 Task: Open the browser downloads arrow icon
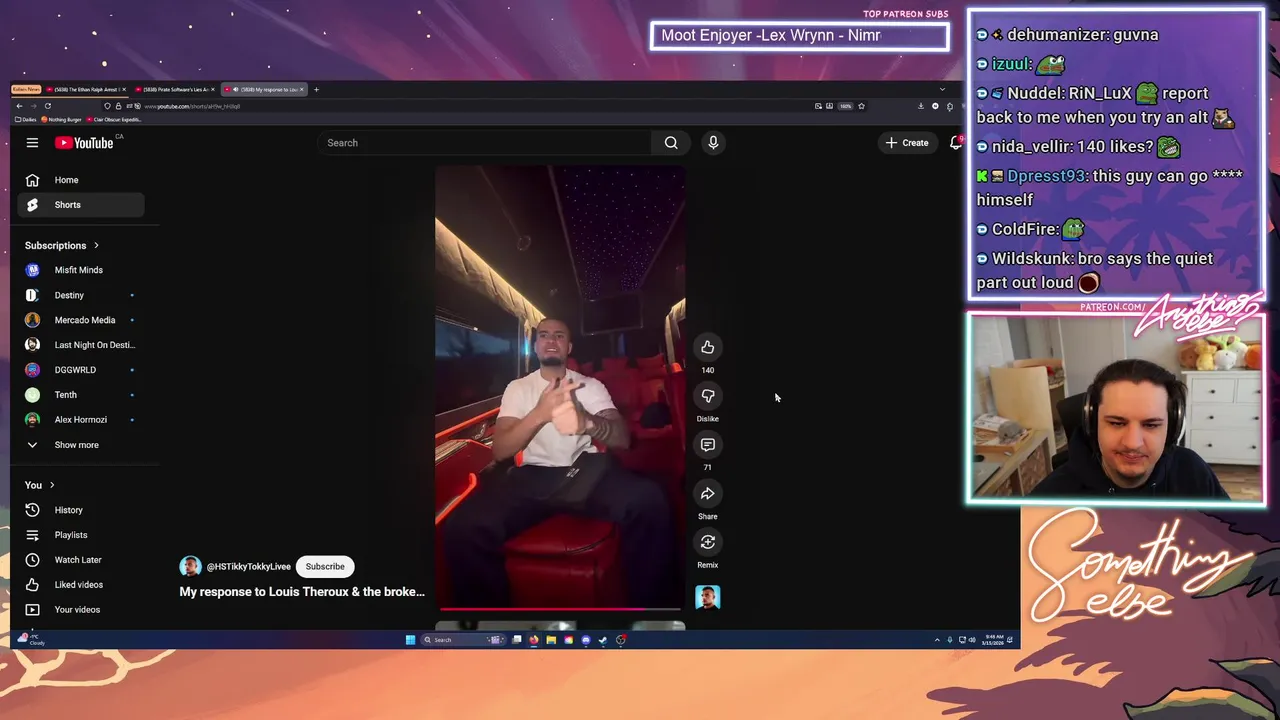tap(920, 106)
